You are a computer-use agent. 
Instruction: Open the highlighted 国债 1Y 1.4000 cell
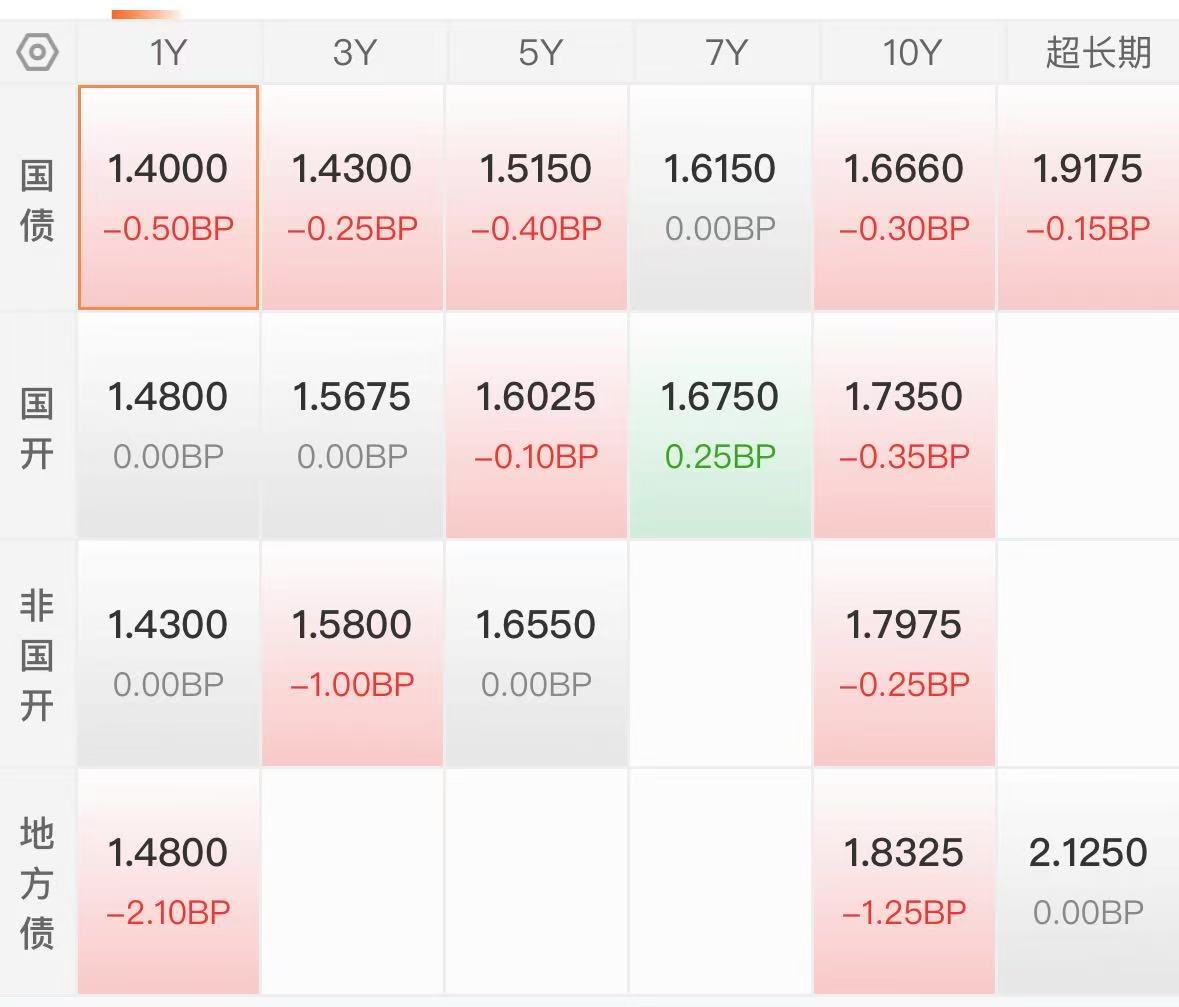(x=168, y=197)
